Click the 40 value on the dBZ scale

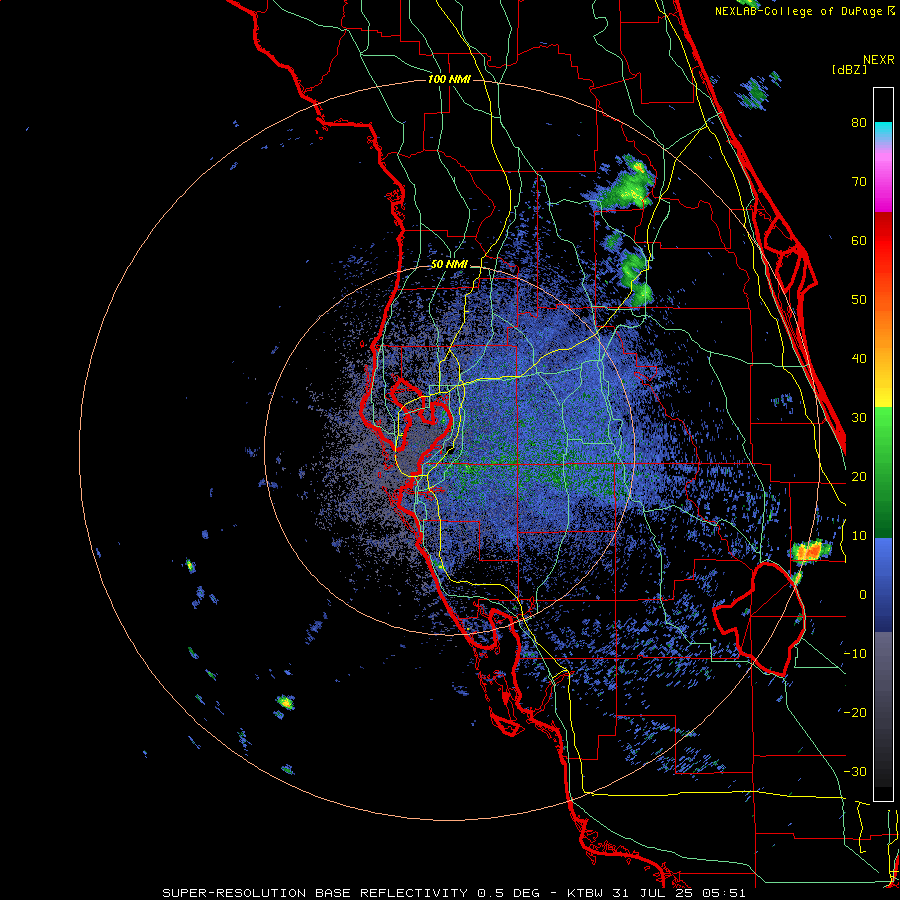pos(859,359)
